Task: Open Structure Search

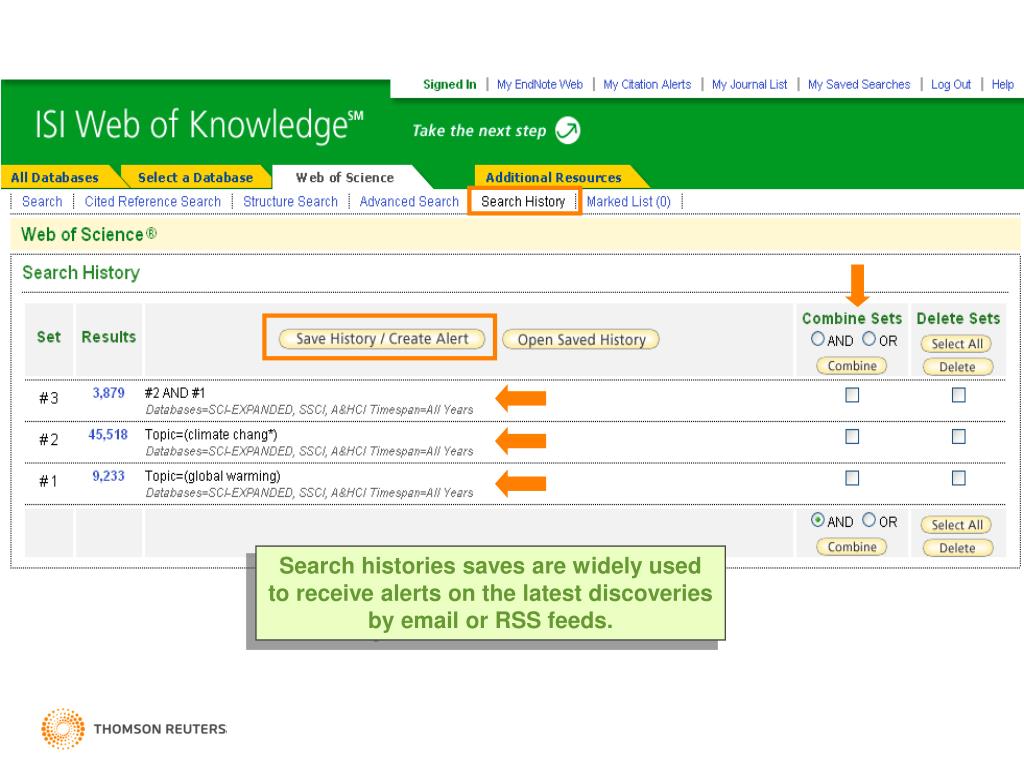Action: (291, 202)
